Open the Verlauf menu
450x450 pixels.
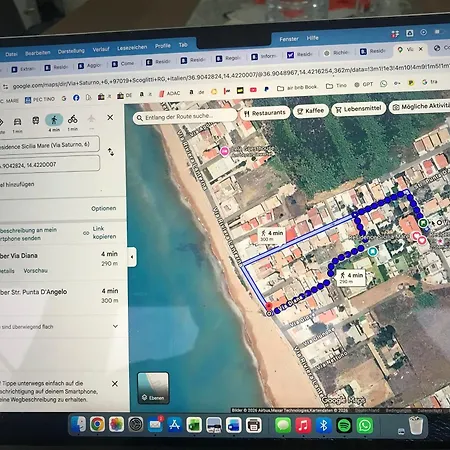tap(101, 49)
